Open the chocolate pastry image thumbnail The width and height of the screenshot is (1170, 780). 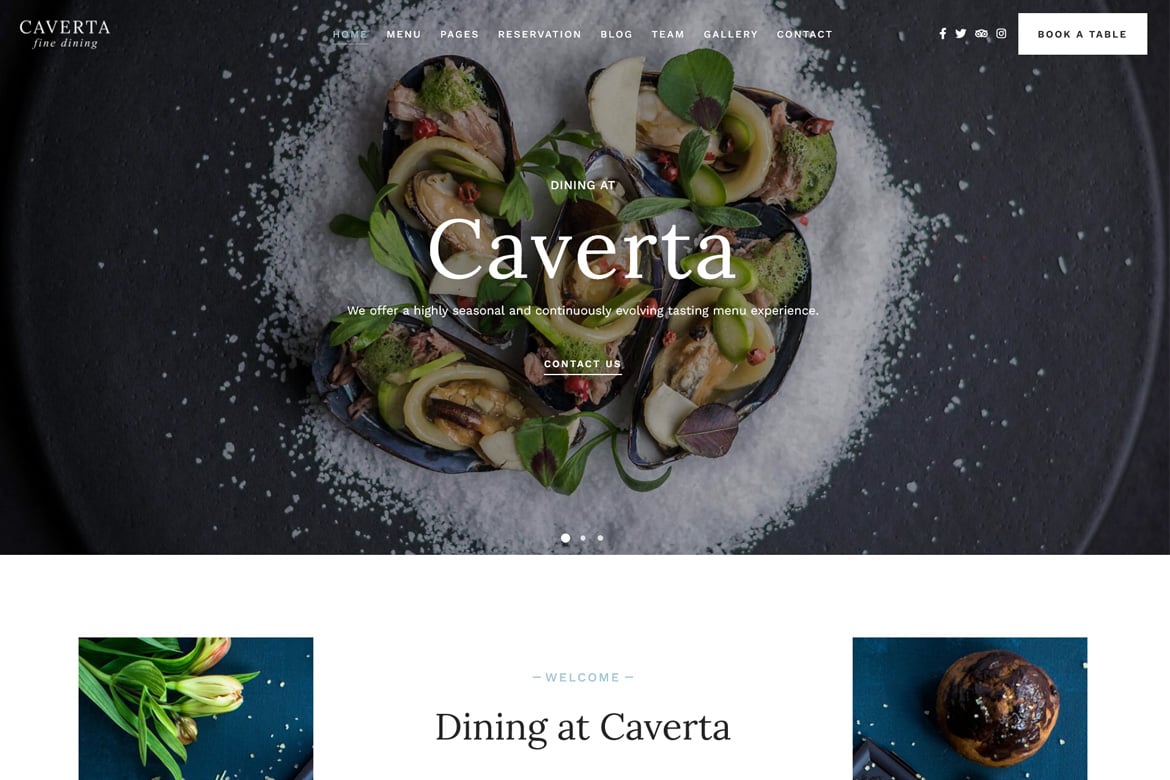(x=970, y=708)
